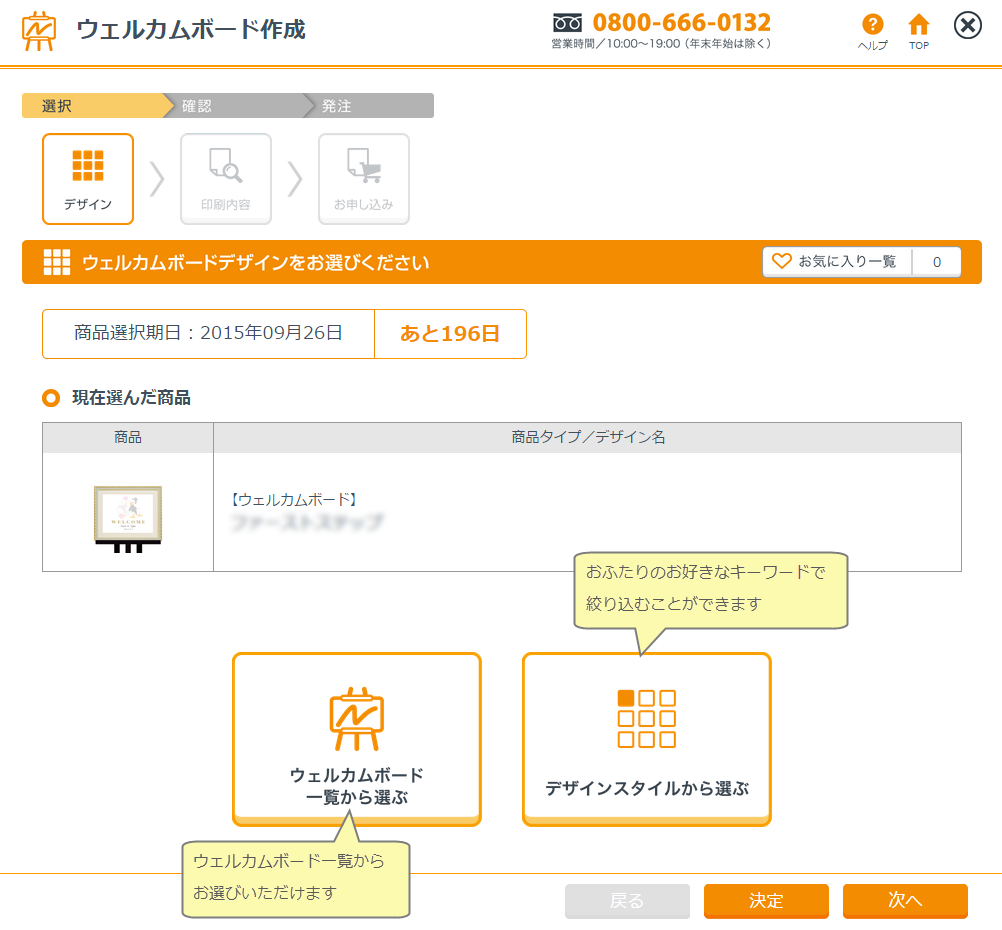
Task: Choose ウェルカムボード一覧から選ぶ option
Action: [x=357, y=739]
